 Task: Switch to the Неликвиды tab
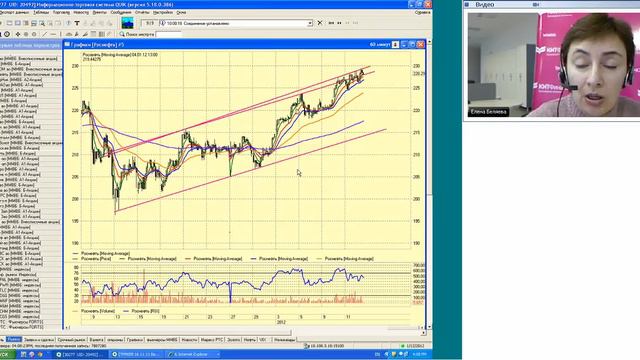[284, 340]
